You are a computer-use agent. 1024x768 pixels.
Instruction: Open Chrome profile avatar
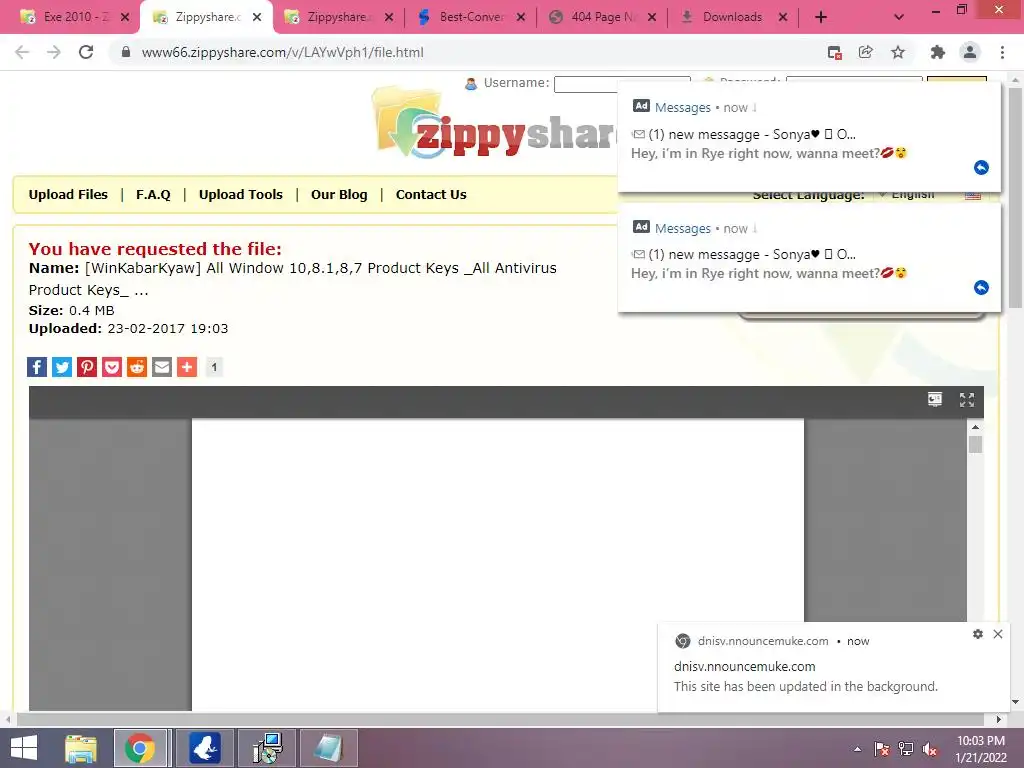point(970,52)
